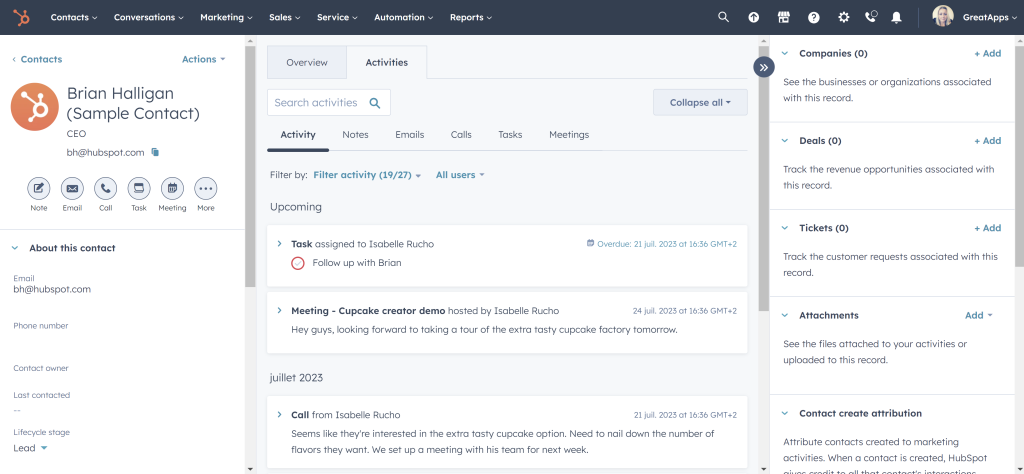Click the HubSpot sprocket logo
This screenshot has width=1024, height=474.
[x=22, y=18]
